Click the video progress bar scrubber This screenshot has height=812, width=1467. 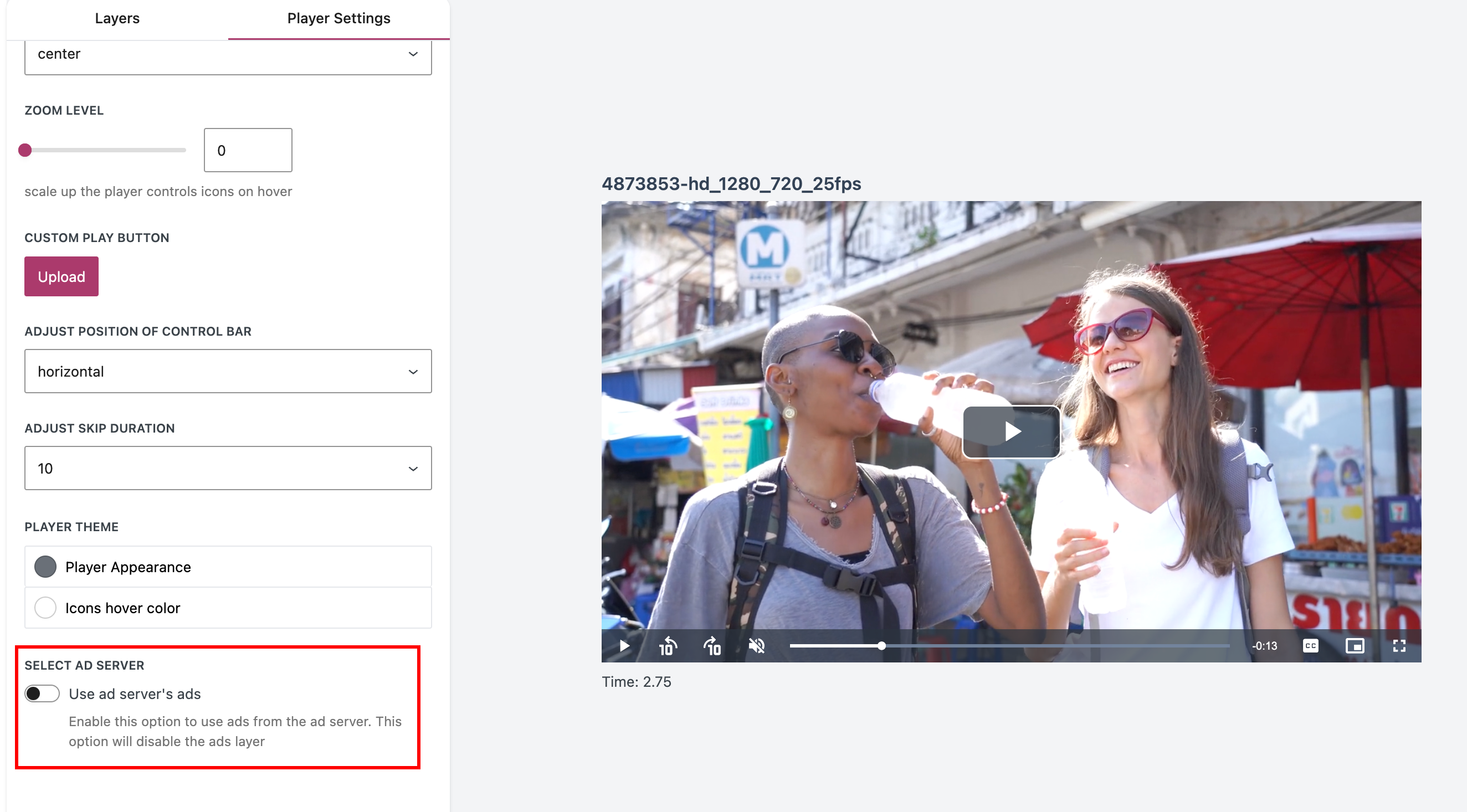881,646
